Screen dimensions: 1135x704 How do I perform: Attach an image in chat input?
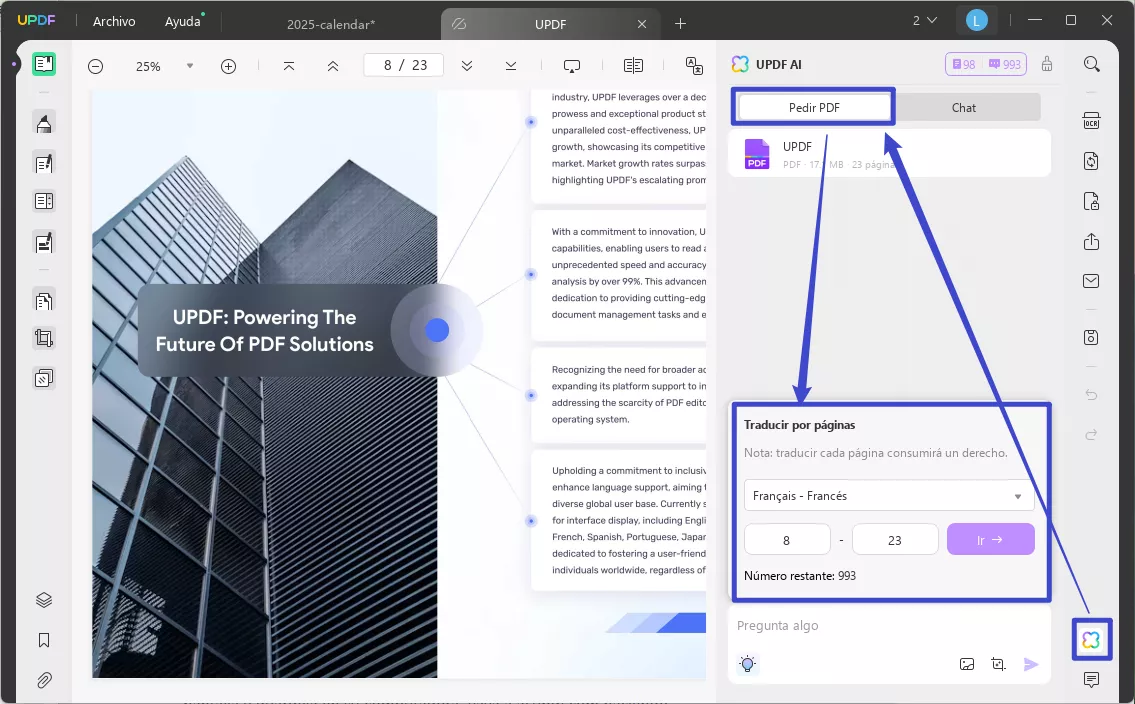(x=967, y=664)
